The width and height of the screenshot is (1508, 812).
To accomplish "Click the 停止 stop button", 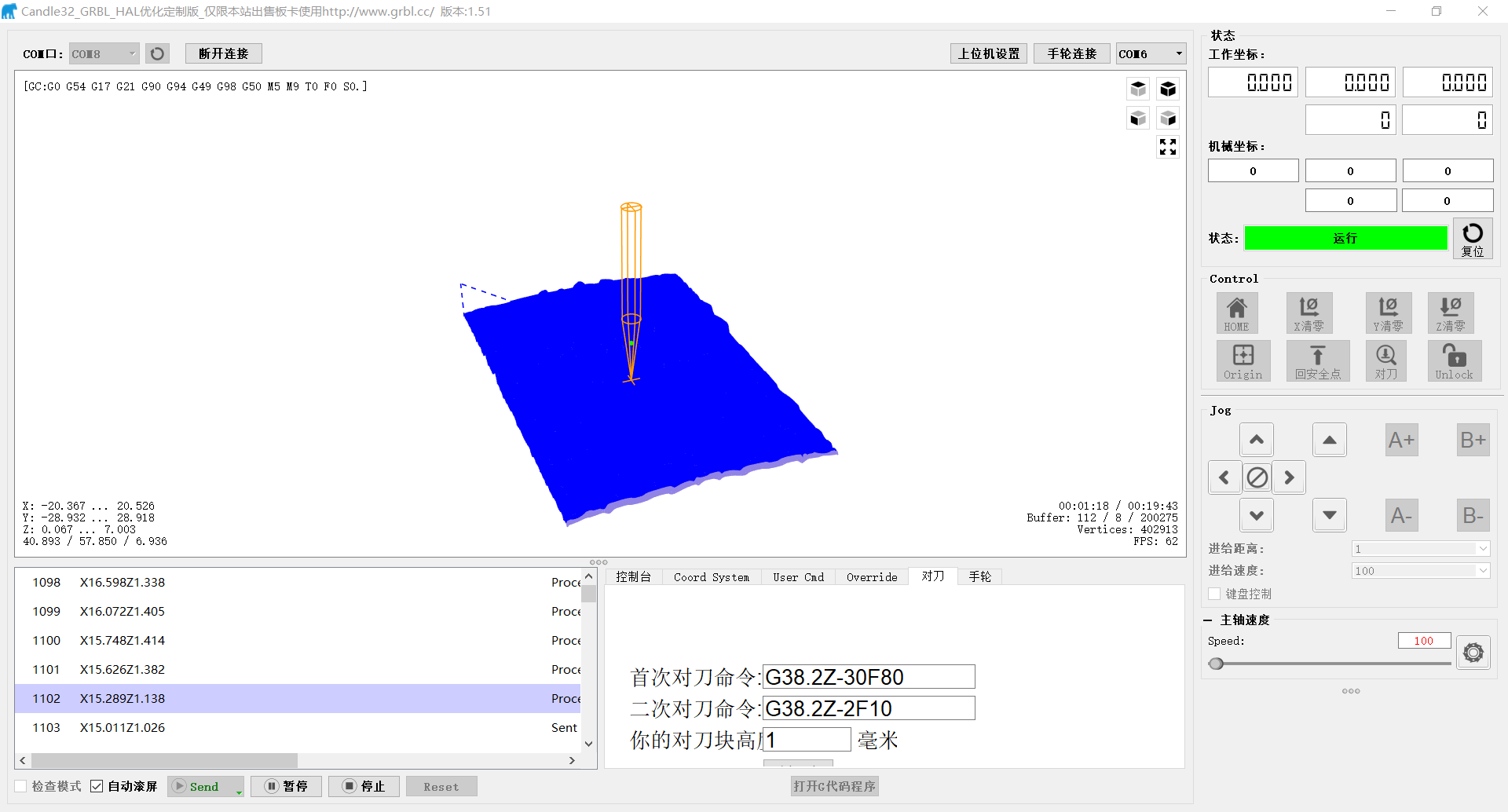I will pyautogui.click(x=364, y=786).
